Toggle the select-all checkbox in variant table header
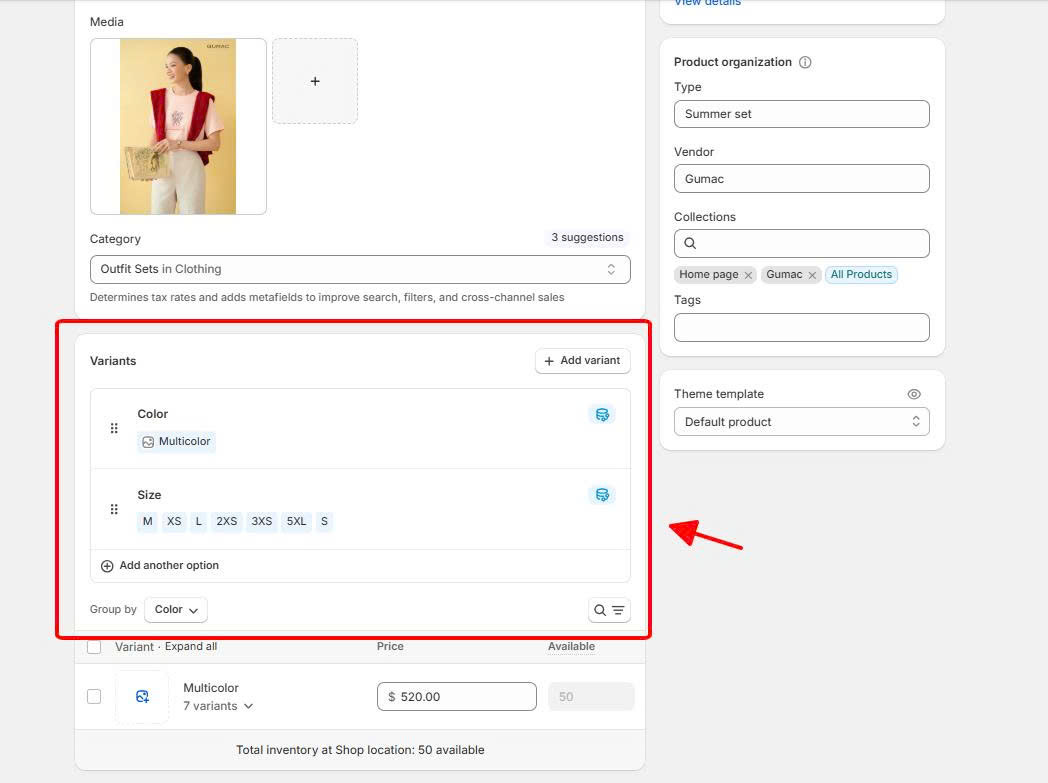The height and width of the screenshot is (783, 1048). point(93,646)
